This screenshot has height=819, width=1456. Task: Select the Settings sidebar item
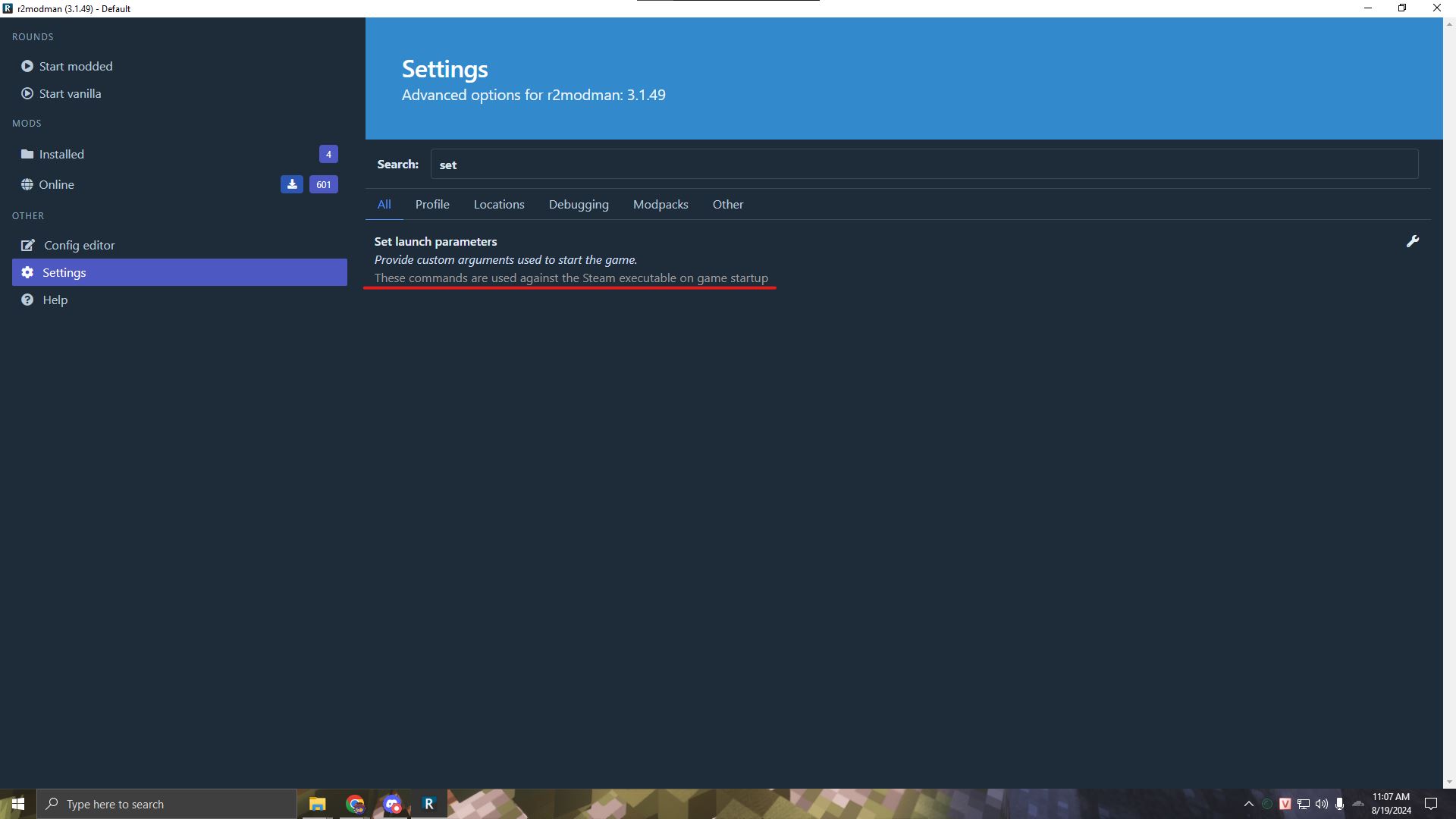[x=64, y=272]
